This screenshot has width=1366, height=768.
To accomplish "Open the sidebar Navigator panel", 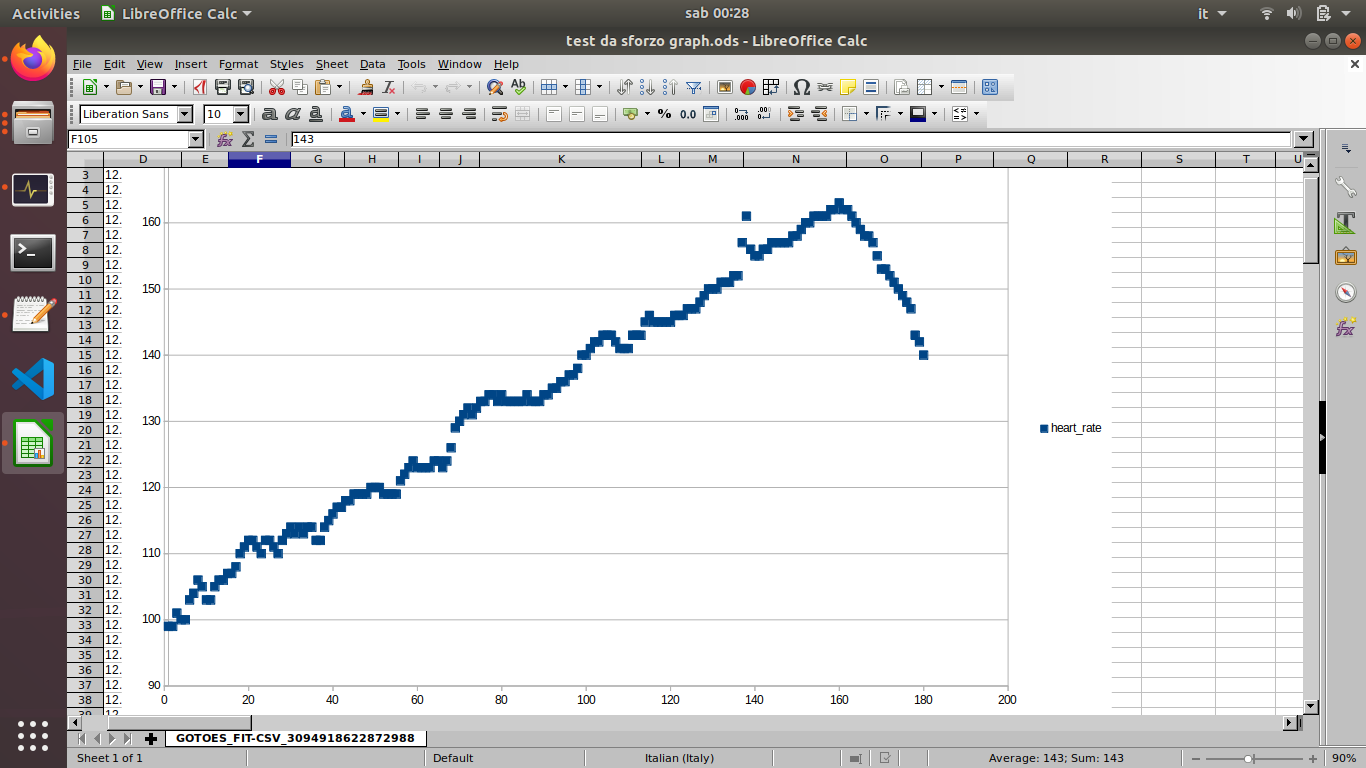I will click(x=1345, y=292).
